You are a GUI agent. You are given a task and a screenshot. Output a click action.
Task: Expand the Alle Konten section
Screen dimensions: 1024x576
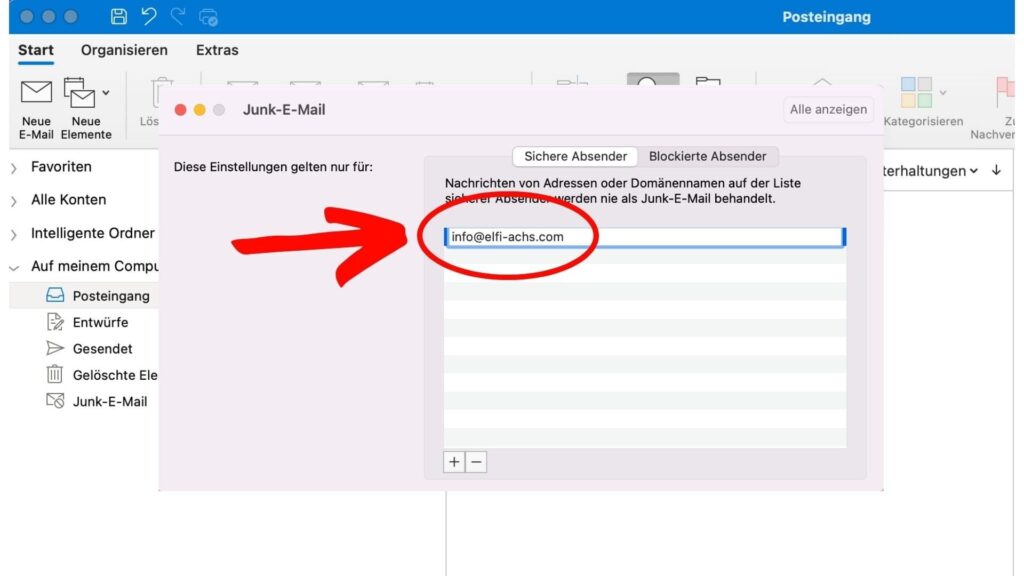[14, 200]
